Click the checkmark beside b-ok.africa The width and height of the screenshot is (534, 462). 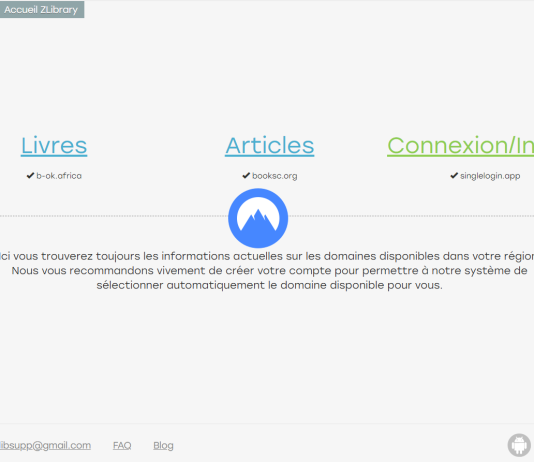[x=30, y=175]
